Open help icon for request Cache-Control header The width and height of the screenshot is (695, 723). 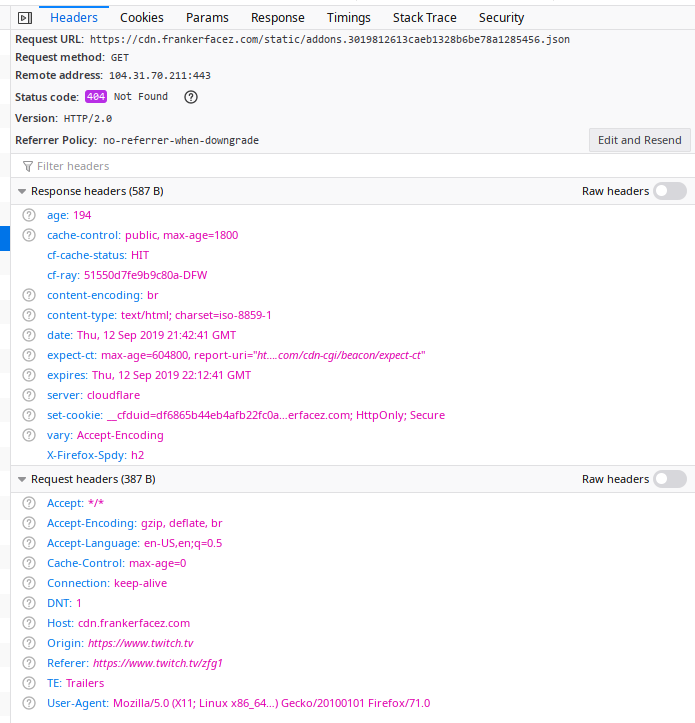coord(29,563)
